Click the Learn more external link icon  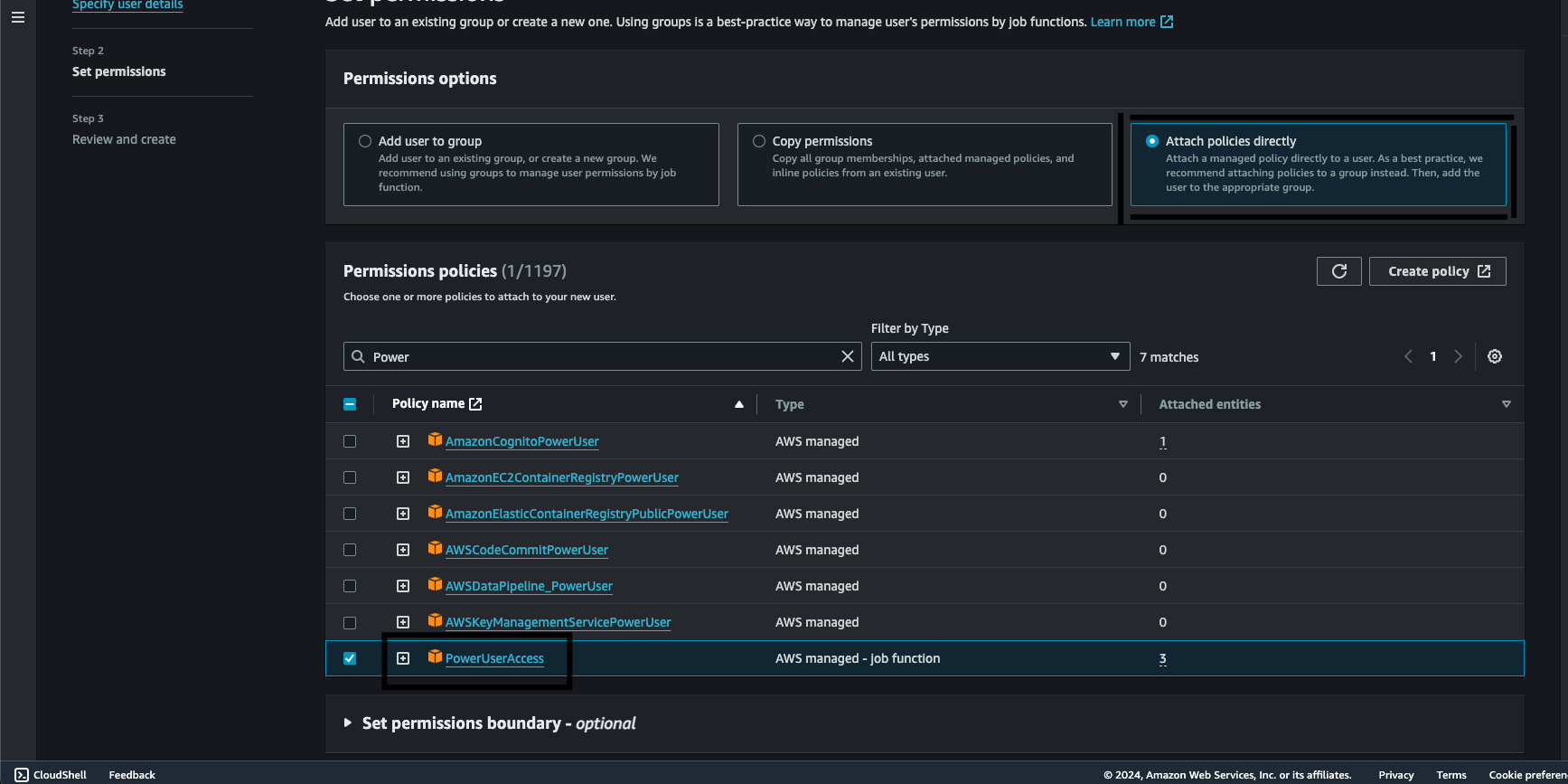point(1167,22)
